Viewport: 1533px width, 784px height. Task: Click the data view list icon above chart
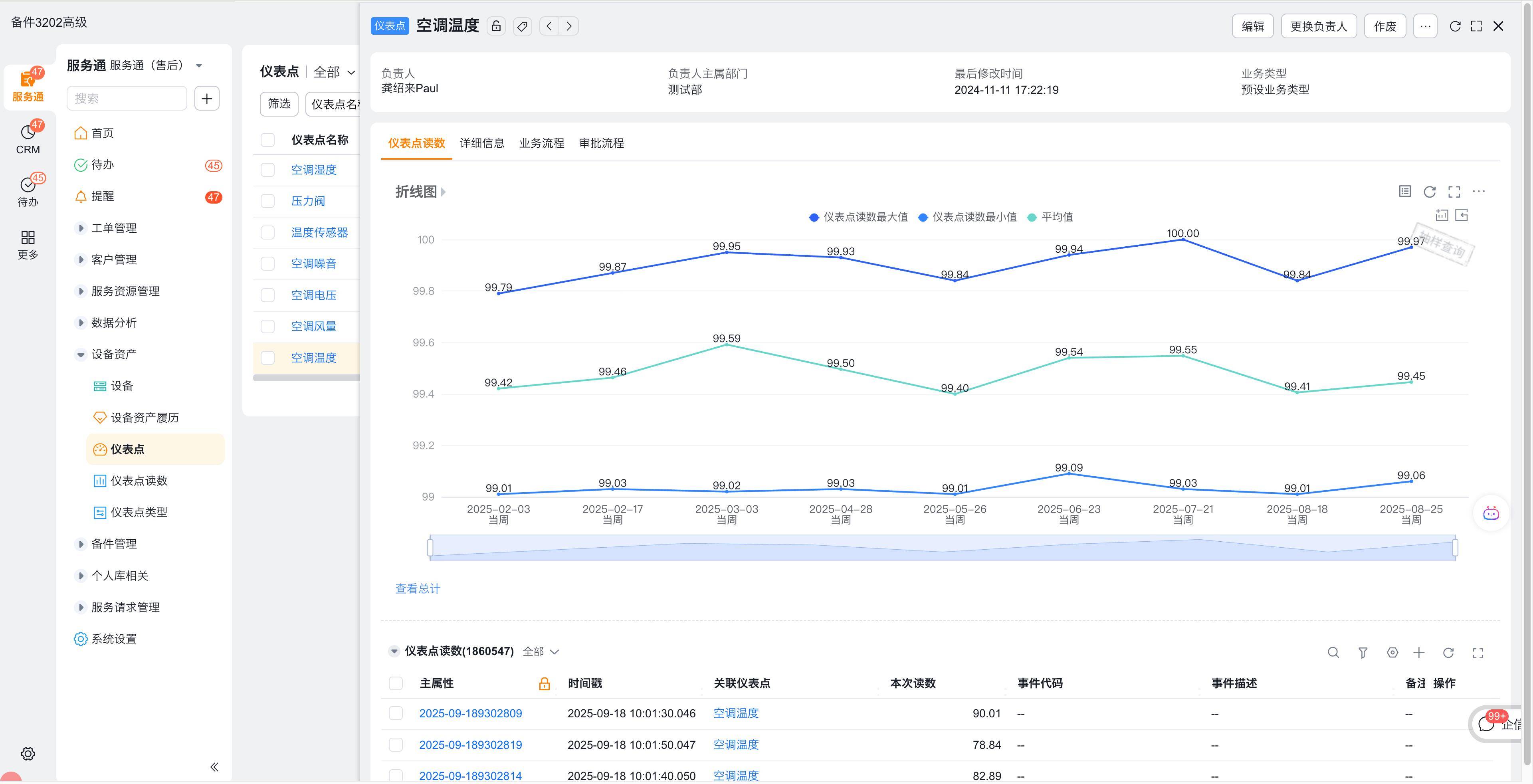(1404, 192)
